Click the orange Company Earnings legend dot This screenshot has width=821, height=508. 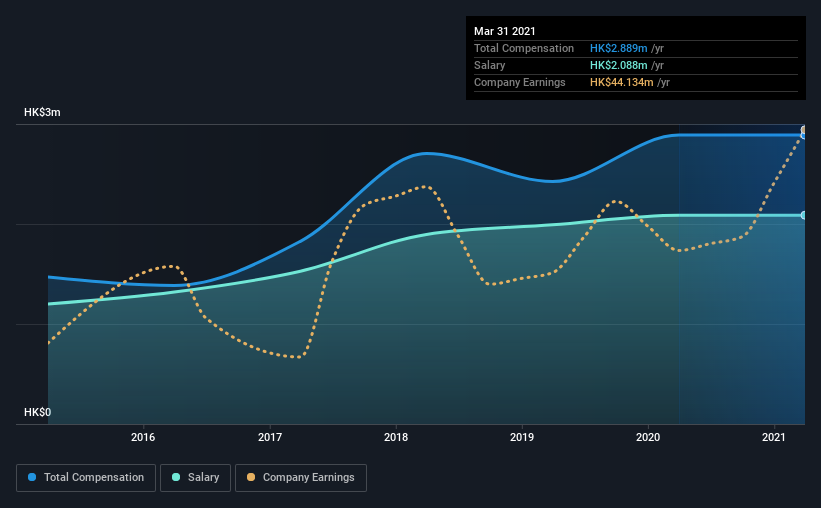(251, 477)
